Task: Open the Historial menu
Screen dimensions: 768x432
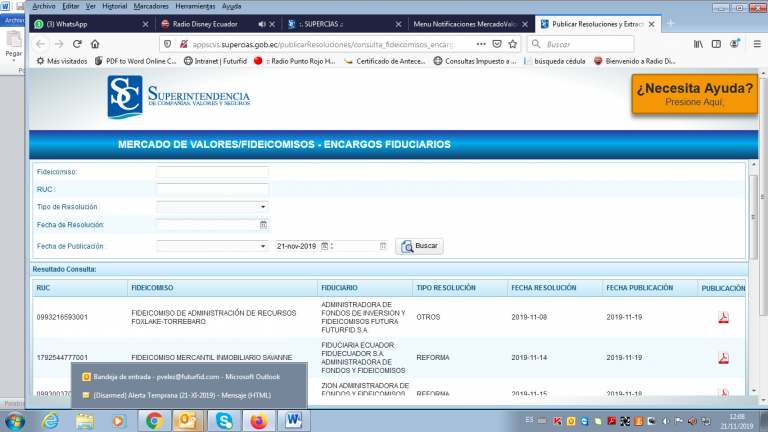Action: point(115,6)
